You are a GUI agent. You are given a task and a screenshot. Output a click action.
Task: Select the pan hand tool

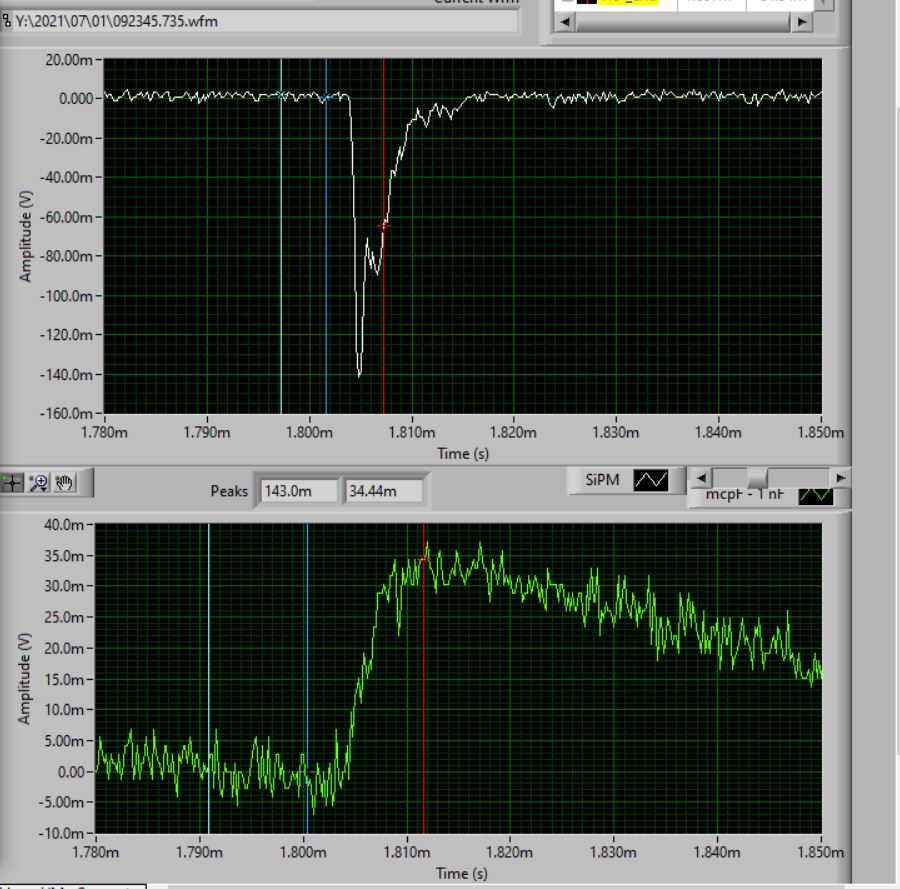click(x=65, y=483)
